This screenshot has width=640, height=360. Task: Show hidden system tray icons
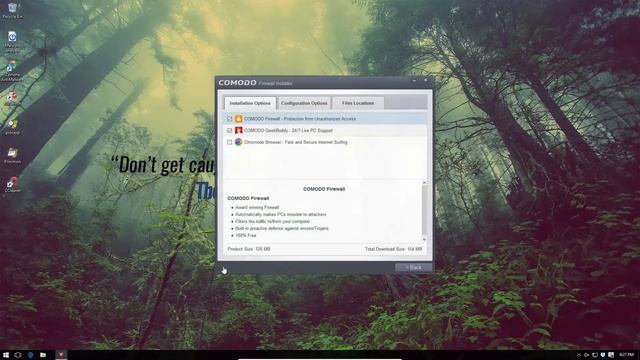pos(578,355)
